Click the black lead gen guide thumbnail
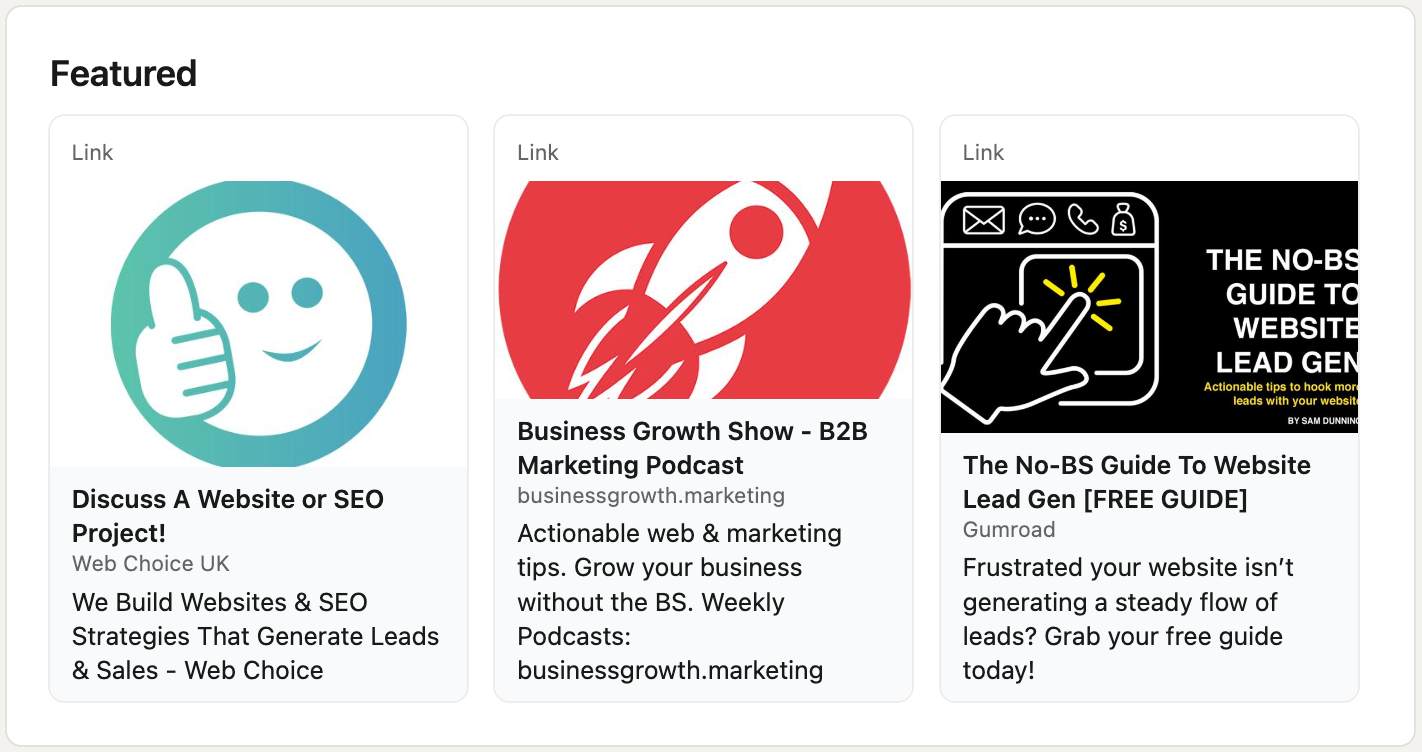This screenshot has width=1422, height=752. [1148, 305]
